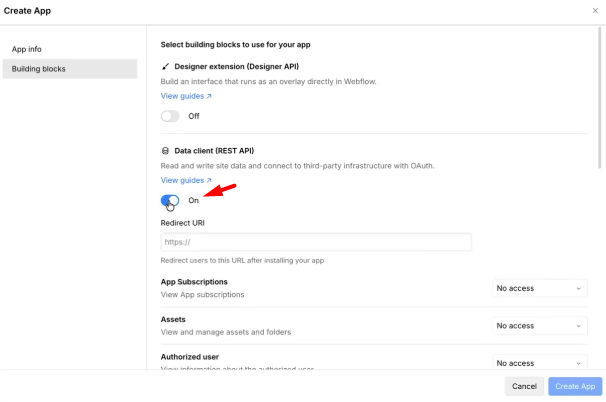
Task: Open View guides link under Data client
Action: pos(182,181)
